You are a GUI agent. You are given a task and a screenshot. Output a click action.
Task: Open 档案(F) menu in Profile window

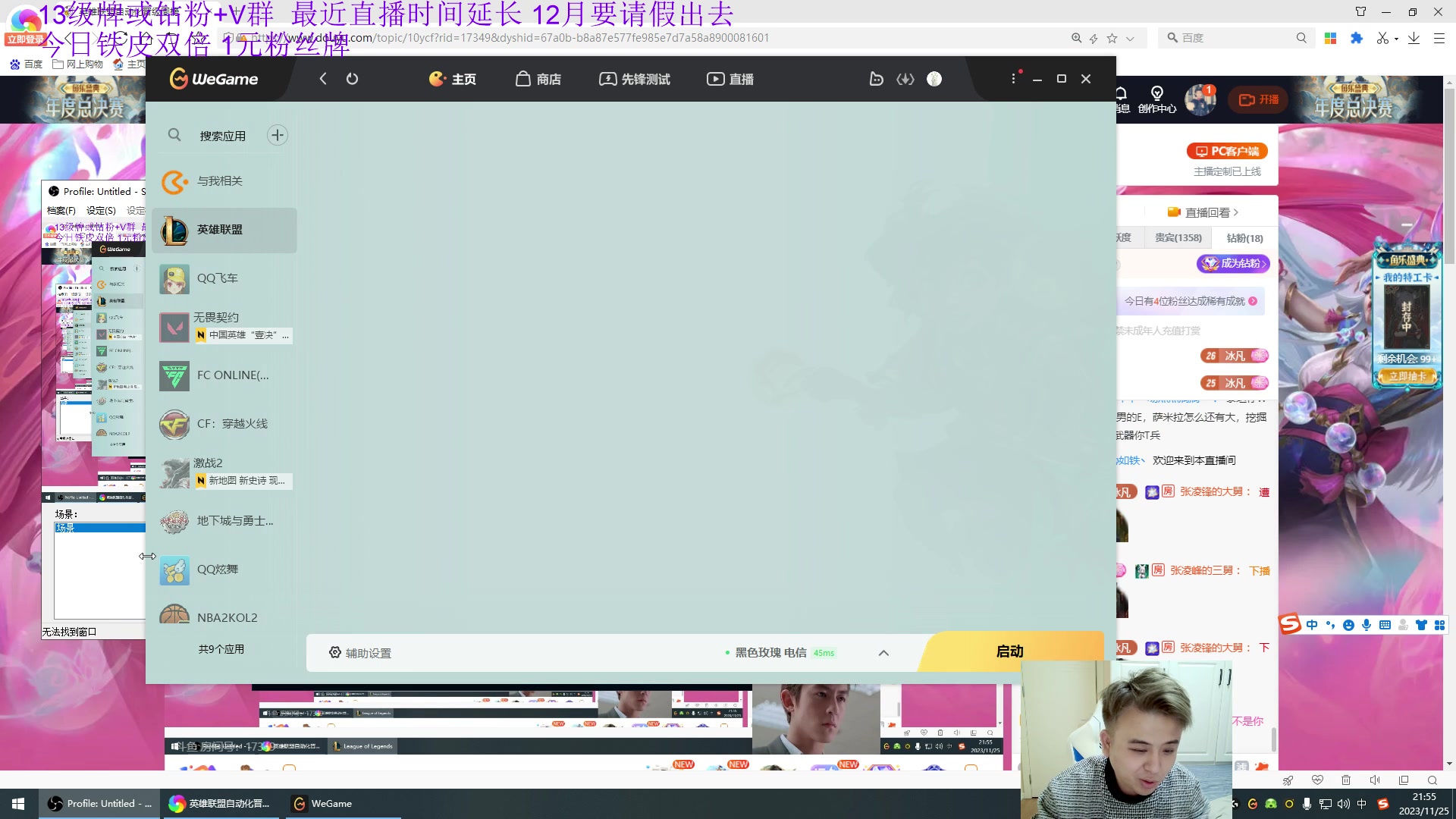[61, 210]
